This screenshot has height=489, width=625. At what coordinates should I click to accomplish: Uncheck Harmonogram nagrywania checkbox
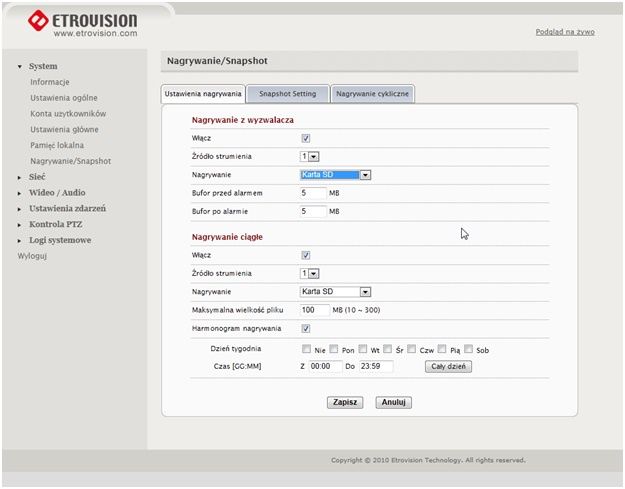(306, 328)
